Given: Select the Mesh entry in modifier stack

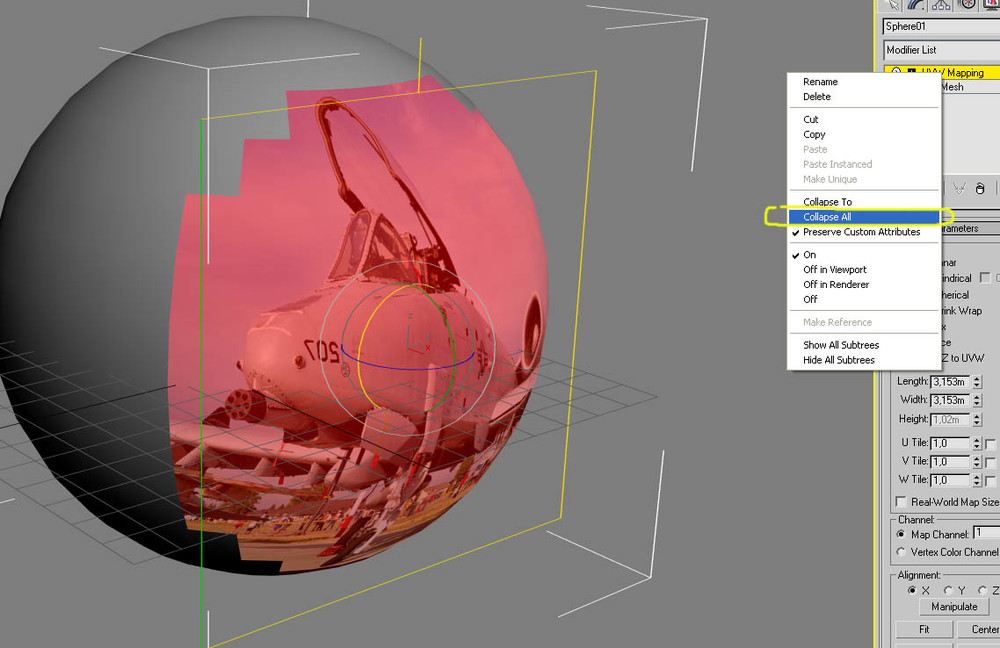Looking at the screenshot, I should (x=952, y=87).
